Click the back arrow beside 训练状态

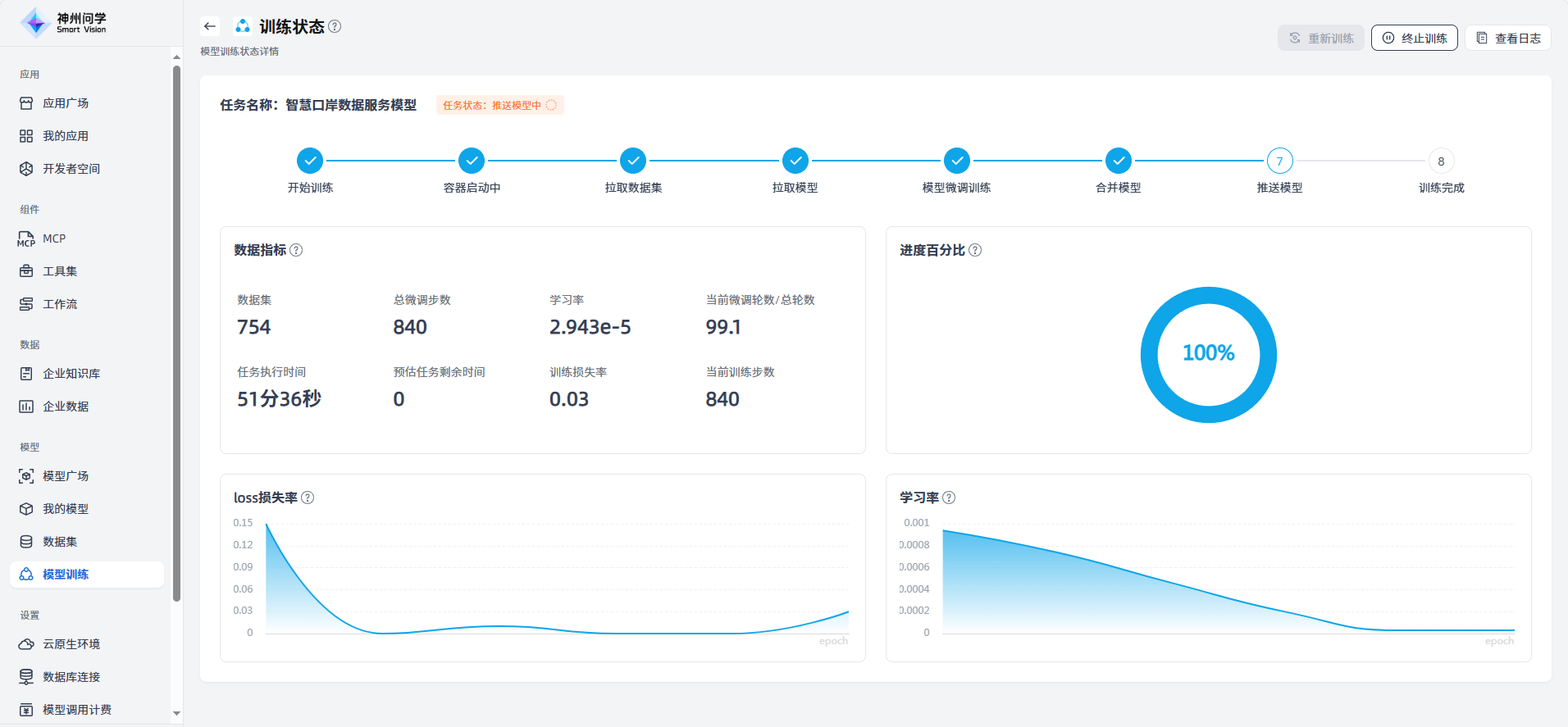click(210, 26)
